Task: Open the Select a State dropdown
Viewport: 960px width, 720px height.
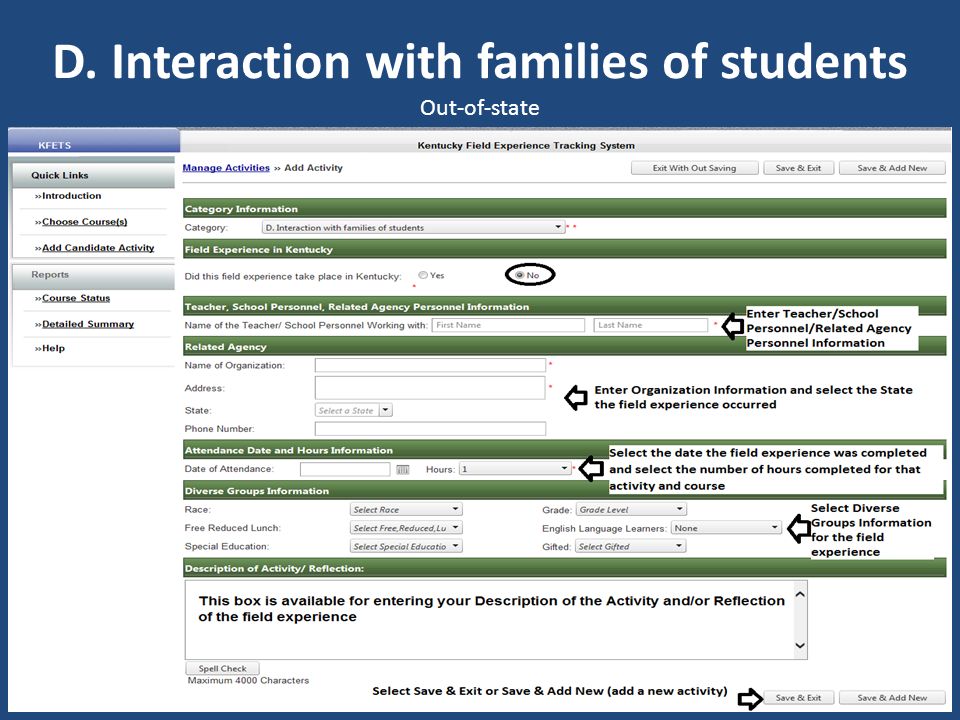Action: pyautogui.click(x=353, y=410)
